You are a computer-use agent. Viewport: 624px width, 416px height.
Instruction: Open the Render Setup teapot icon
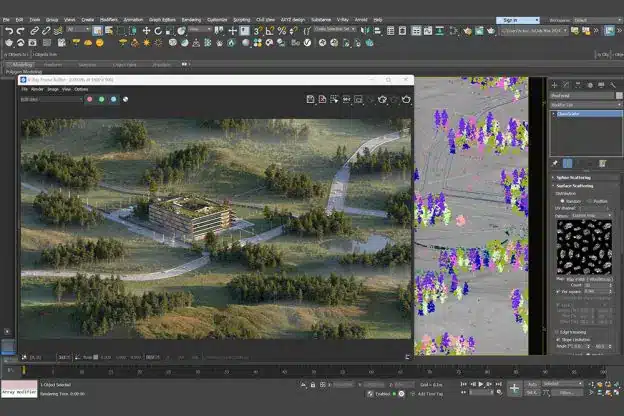click(x=468, y=31)
